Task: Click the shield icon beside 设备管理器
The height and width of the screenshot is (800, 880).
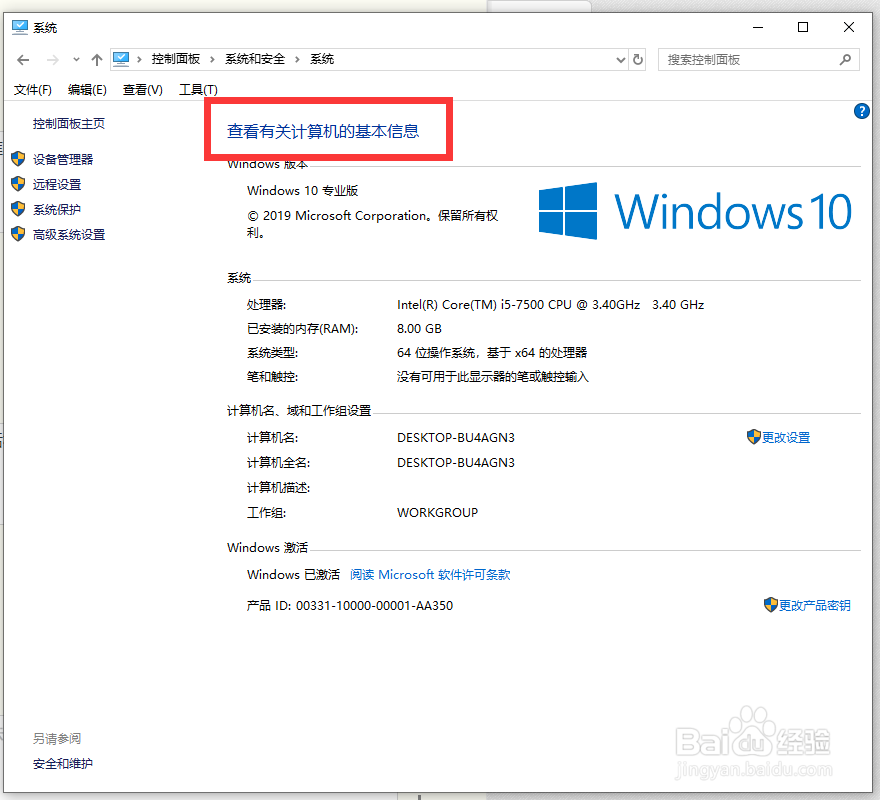Action: pyautogui.click(x=19, y=159)
